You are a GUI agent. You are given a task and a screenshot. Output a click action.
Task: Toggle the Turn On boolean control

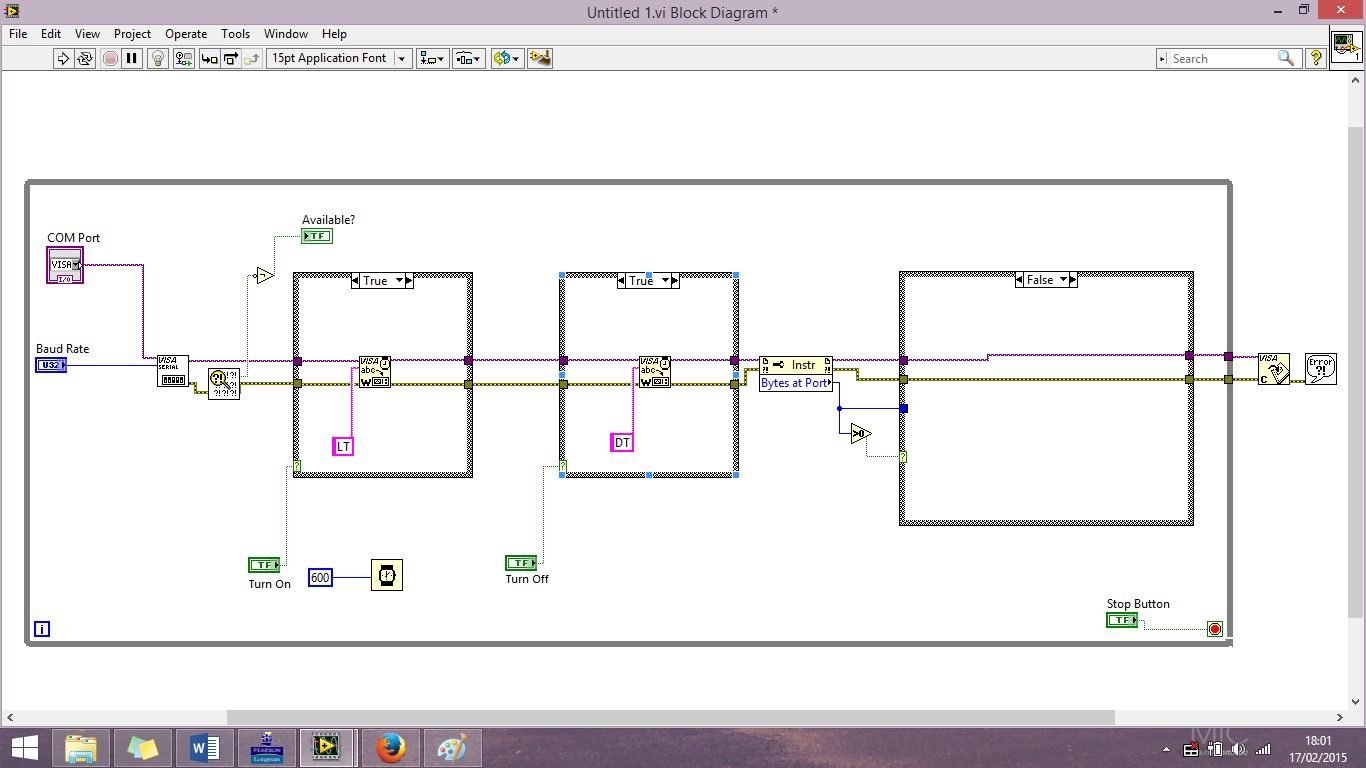263,564
